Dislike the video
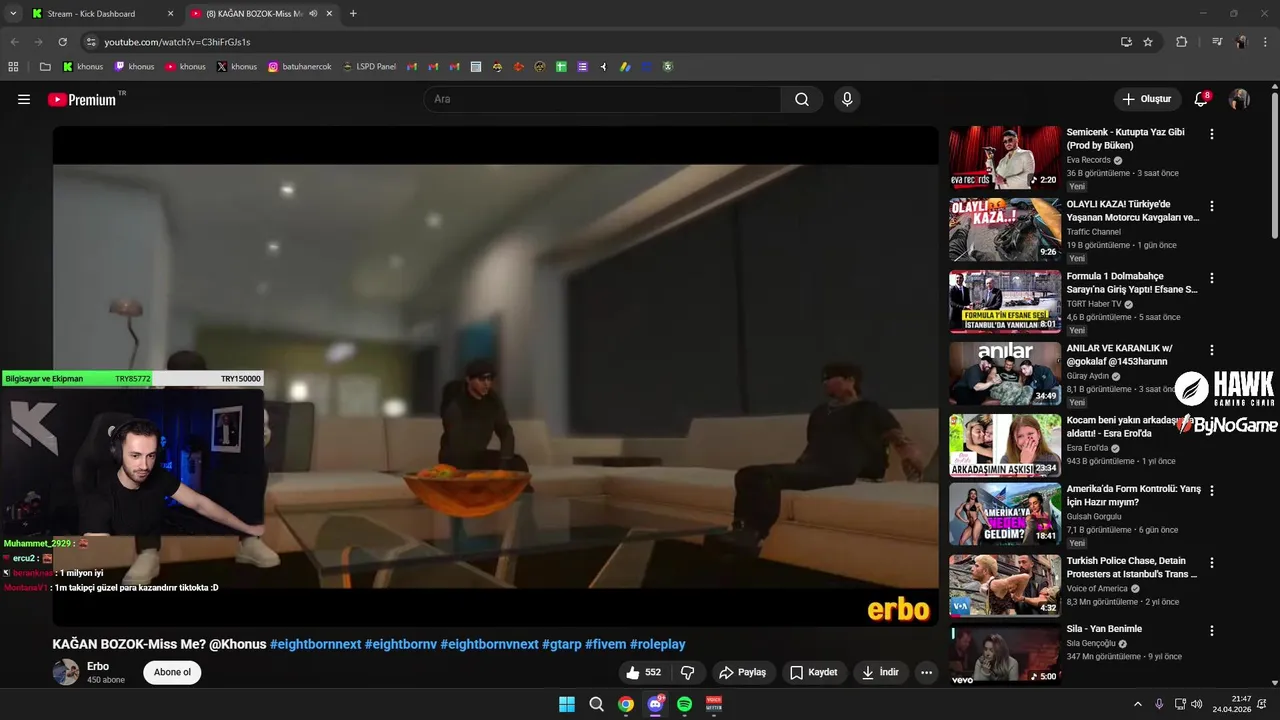1280x720 pixels. (x=687, y=672)
